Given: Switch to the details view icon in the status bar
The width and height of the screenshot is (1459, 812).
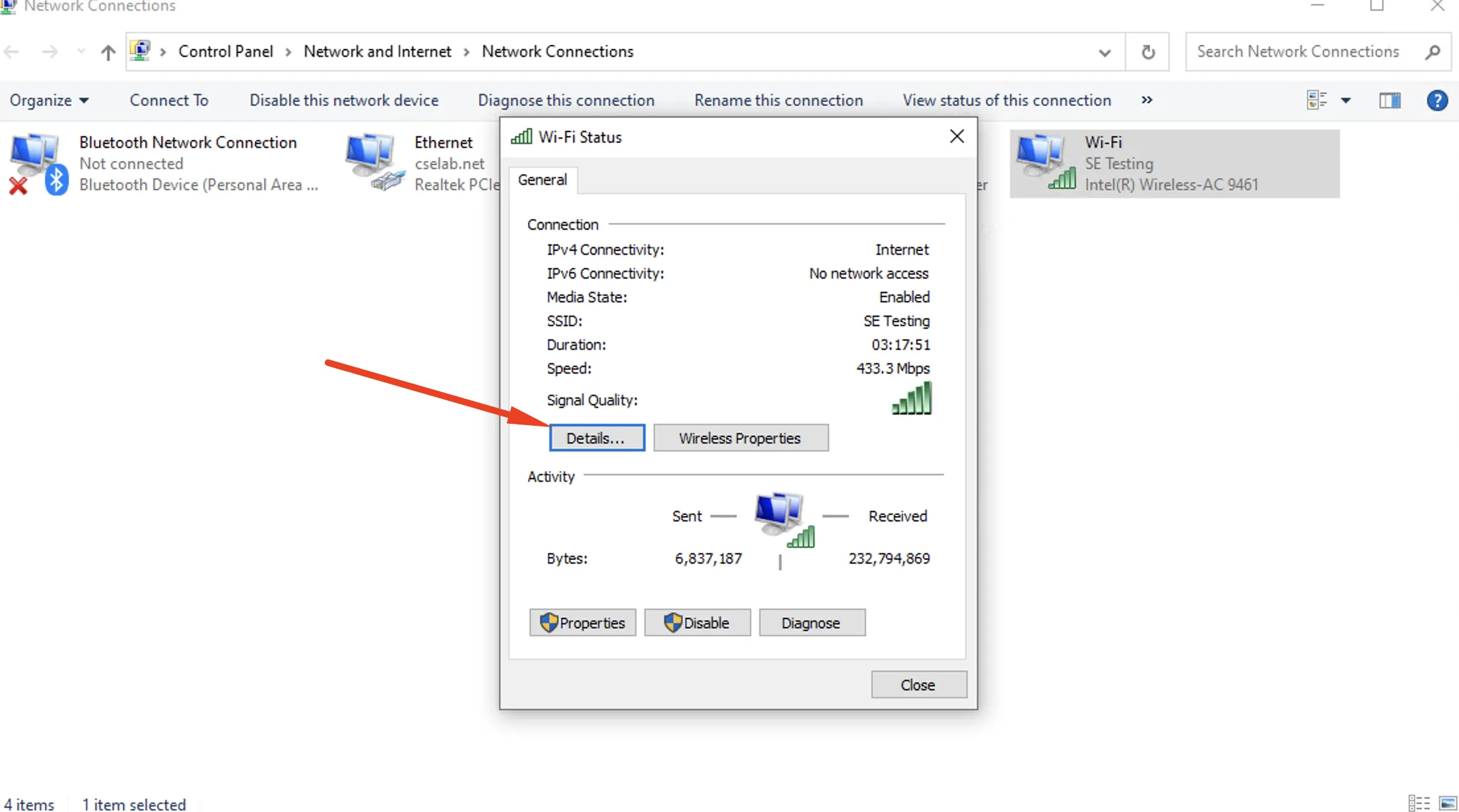Looking at the screenshot, I should (x=1419, y=803).
